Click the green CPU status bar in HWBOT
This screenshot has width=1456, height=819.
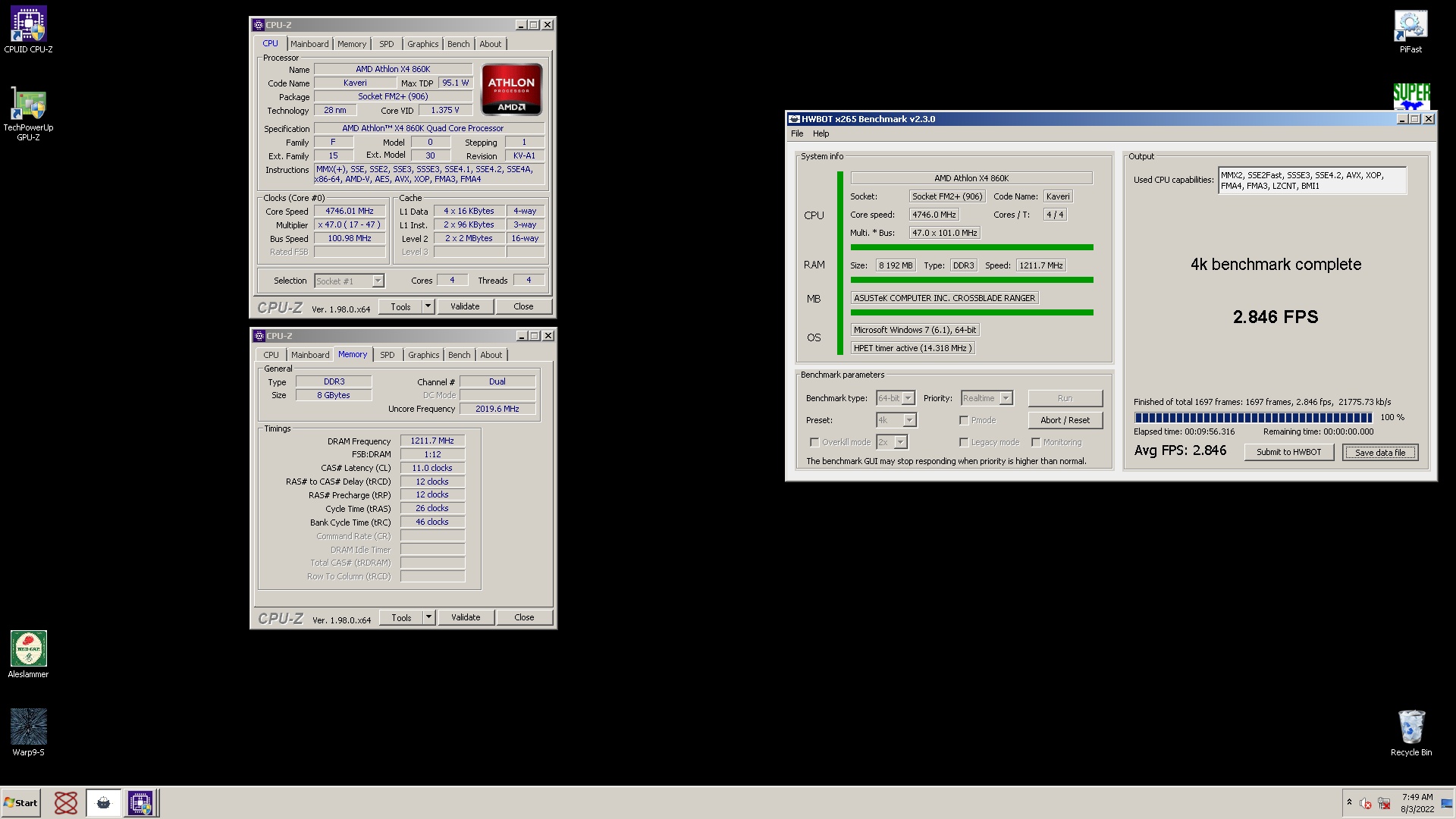click(971, 247)
